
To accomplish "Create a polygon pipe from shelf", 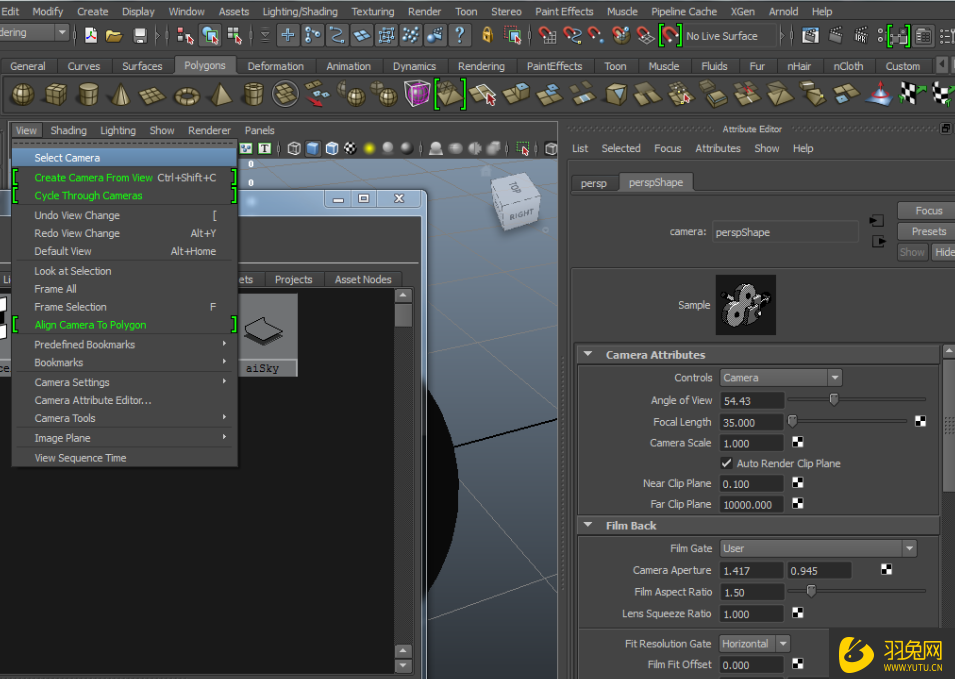I will [x=253, y=94].
